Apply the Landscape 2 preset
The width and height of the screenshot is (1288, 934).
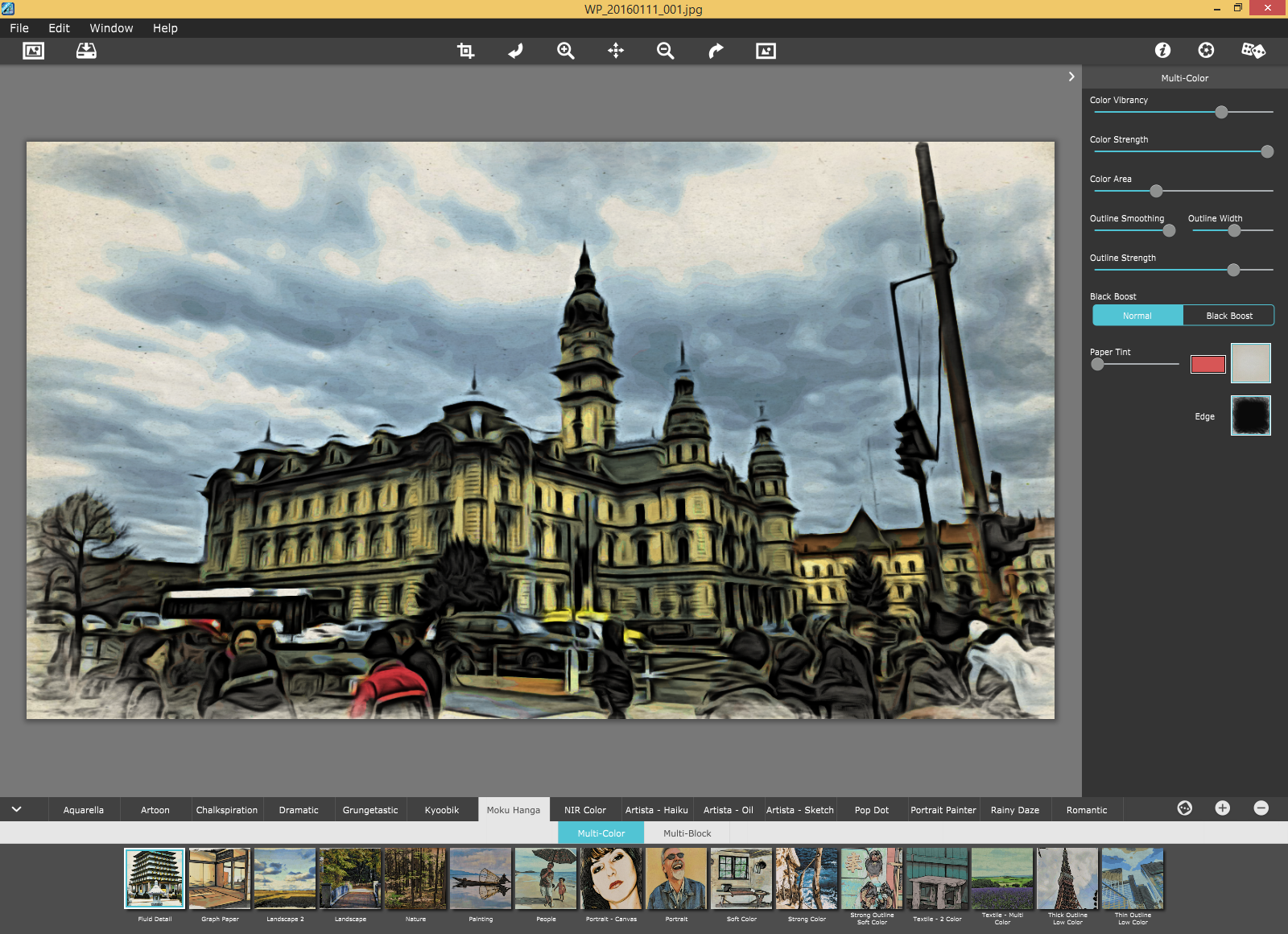tap(285, 878)
